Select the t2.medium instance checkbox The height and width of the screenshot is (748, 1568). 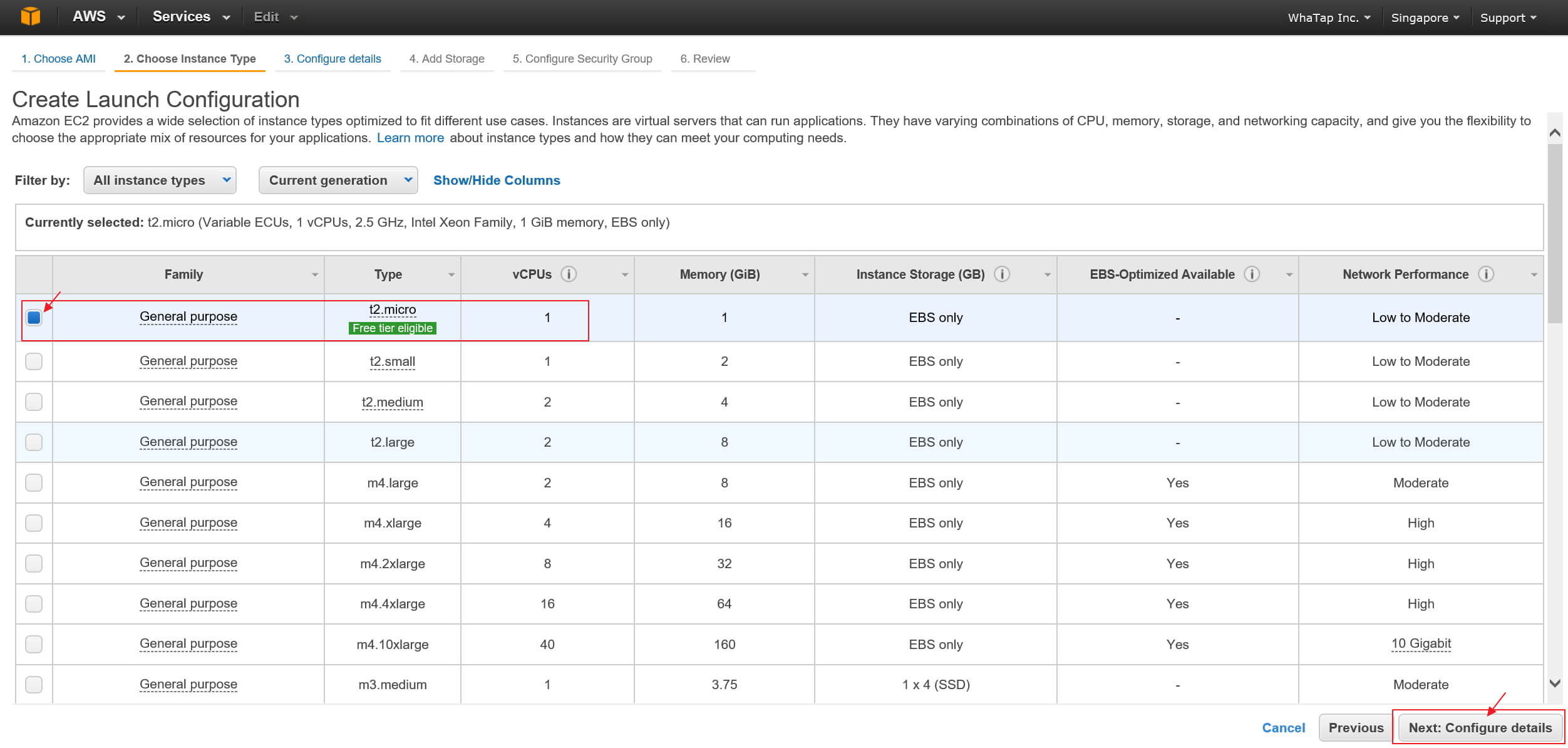pos(34,402)
